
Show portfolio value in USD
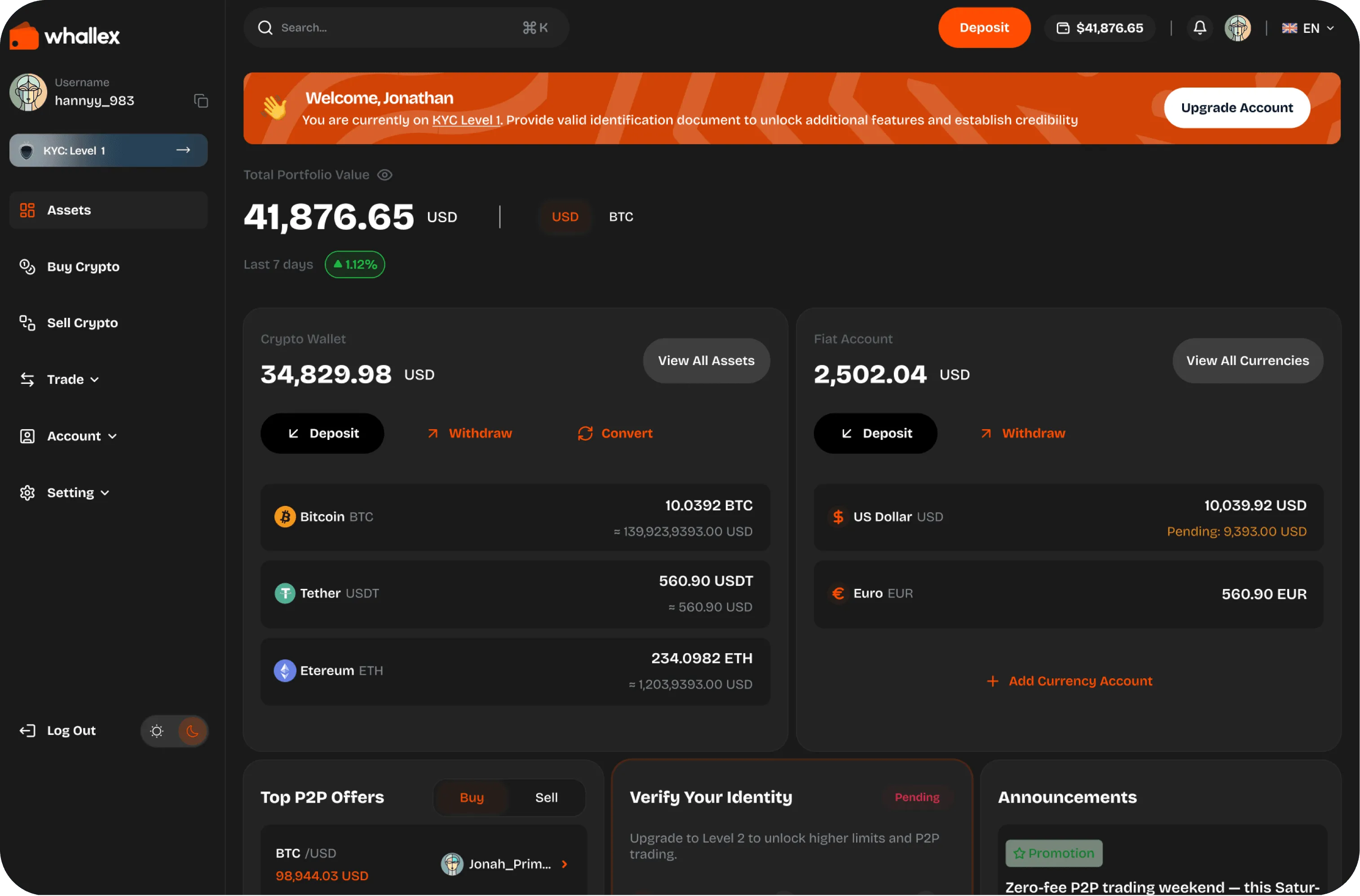565,216
